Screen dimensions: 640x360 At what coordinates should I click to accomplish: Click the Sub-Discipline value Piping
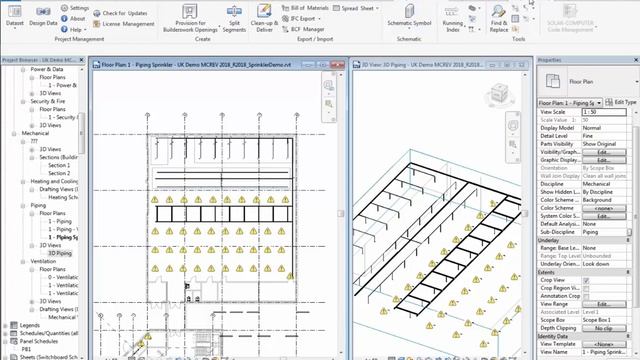coord(604,232)
